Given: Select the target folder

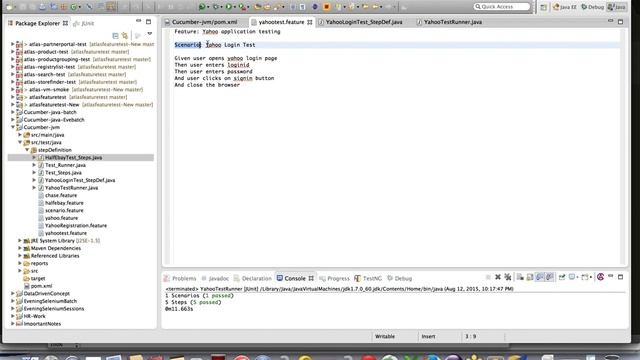Looking at the screenshot, I should pos(38,278).
